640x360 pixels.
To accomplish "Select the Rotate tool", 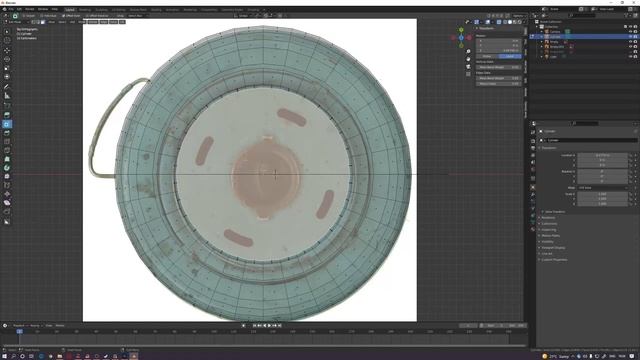I will 7,59.
